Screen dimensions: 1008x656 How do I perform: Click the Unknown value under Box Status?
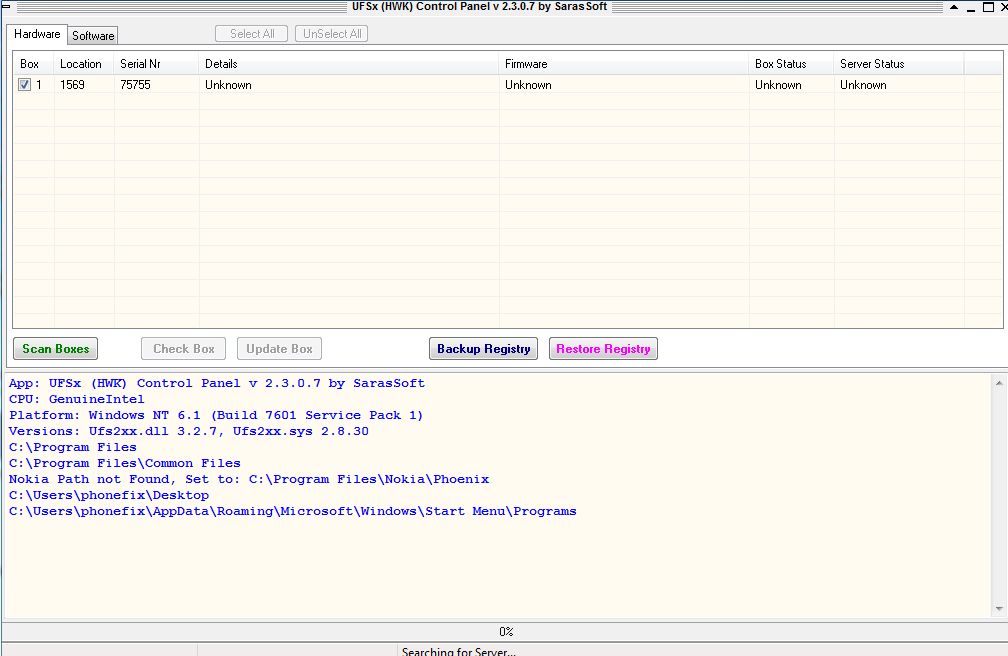point(778,85)
